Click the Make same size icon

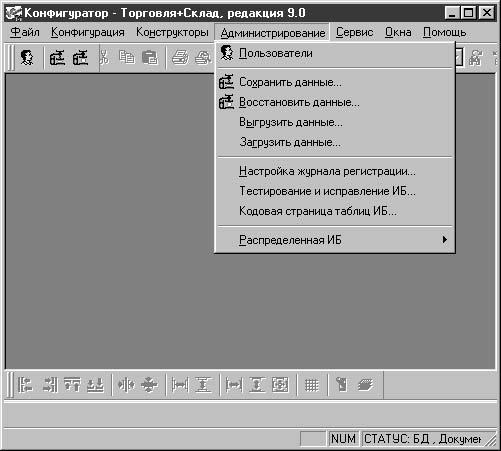pyautogui.click(x=280, y=385)
